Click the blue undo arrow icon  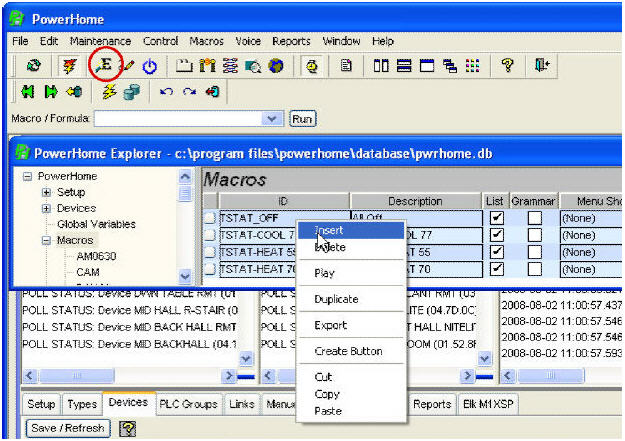click(x=166, y=92)
